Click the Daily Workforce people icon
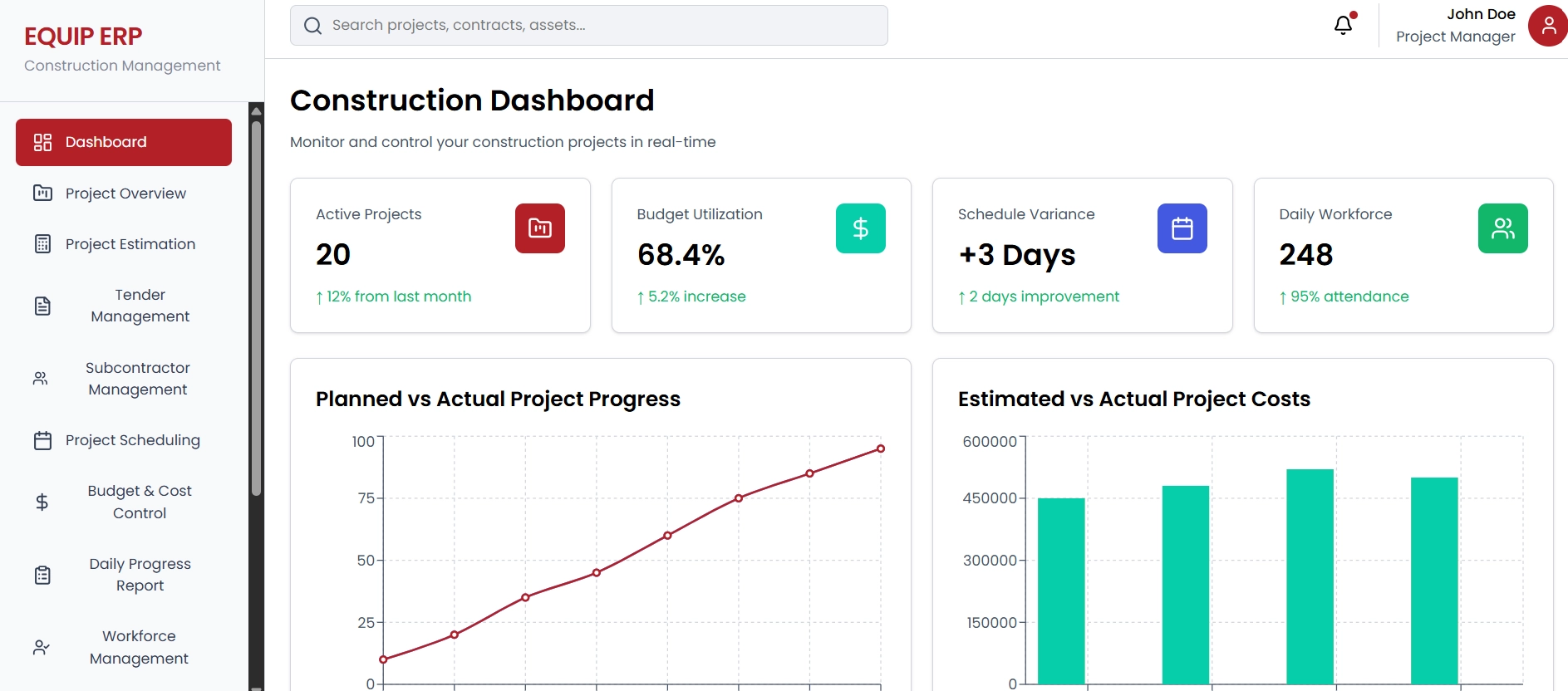Image resolution: width=1568 pixels, height=691 pixels. click(x=1502, y=228)
